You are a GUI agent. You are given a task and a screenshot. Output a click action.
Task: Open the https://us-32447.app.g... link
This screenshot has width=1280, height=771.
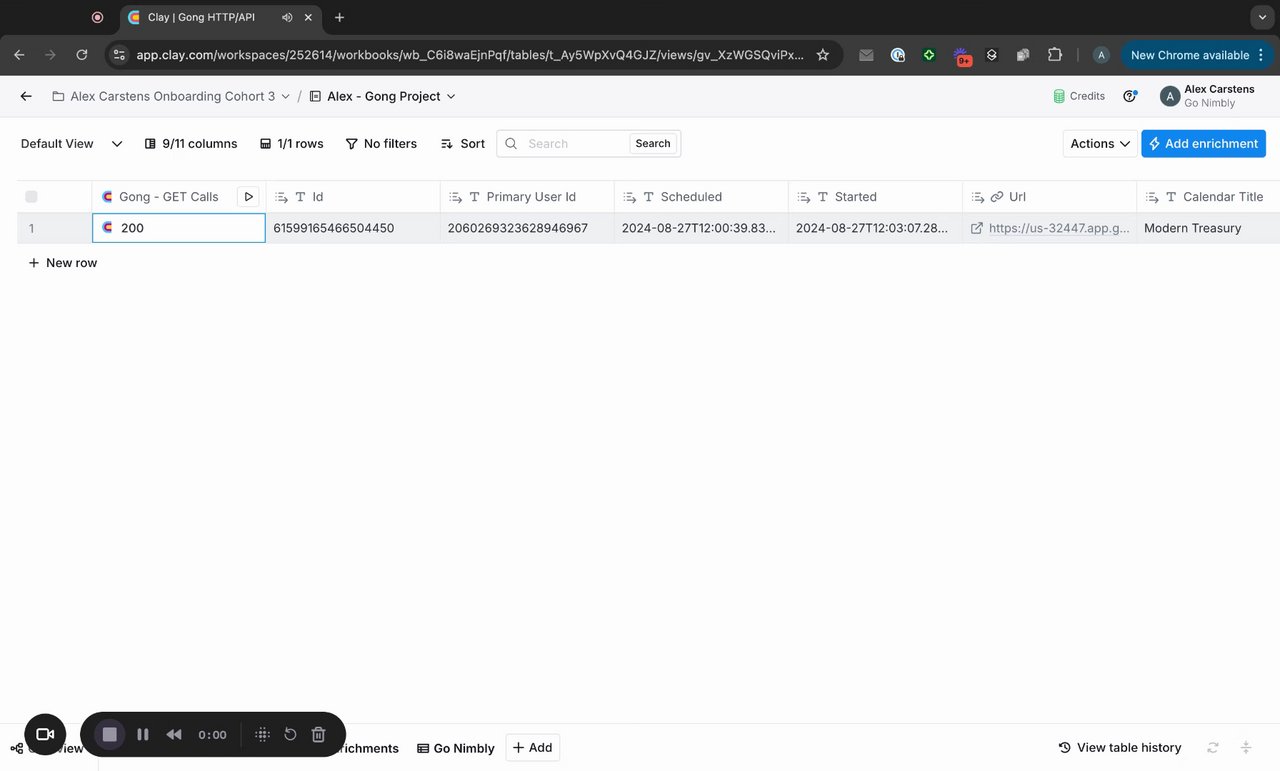point(1059,228)
